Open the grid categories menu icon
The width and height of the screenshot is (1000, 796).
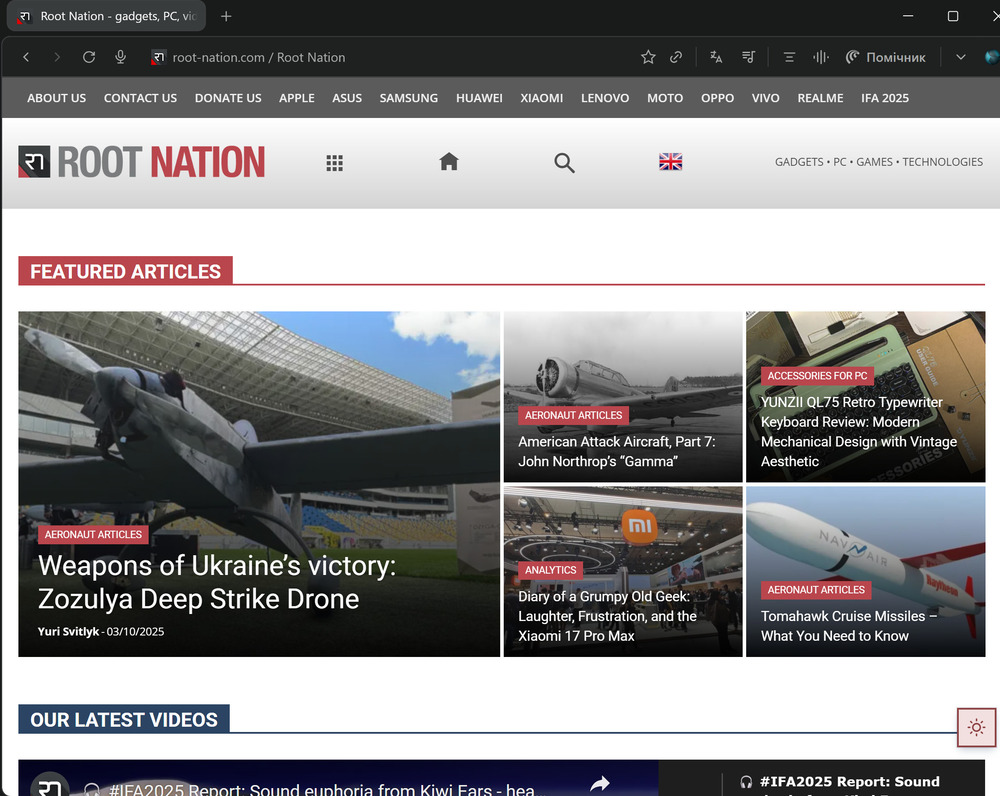click(x=335, y=163)
